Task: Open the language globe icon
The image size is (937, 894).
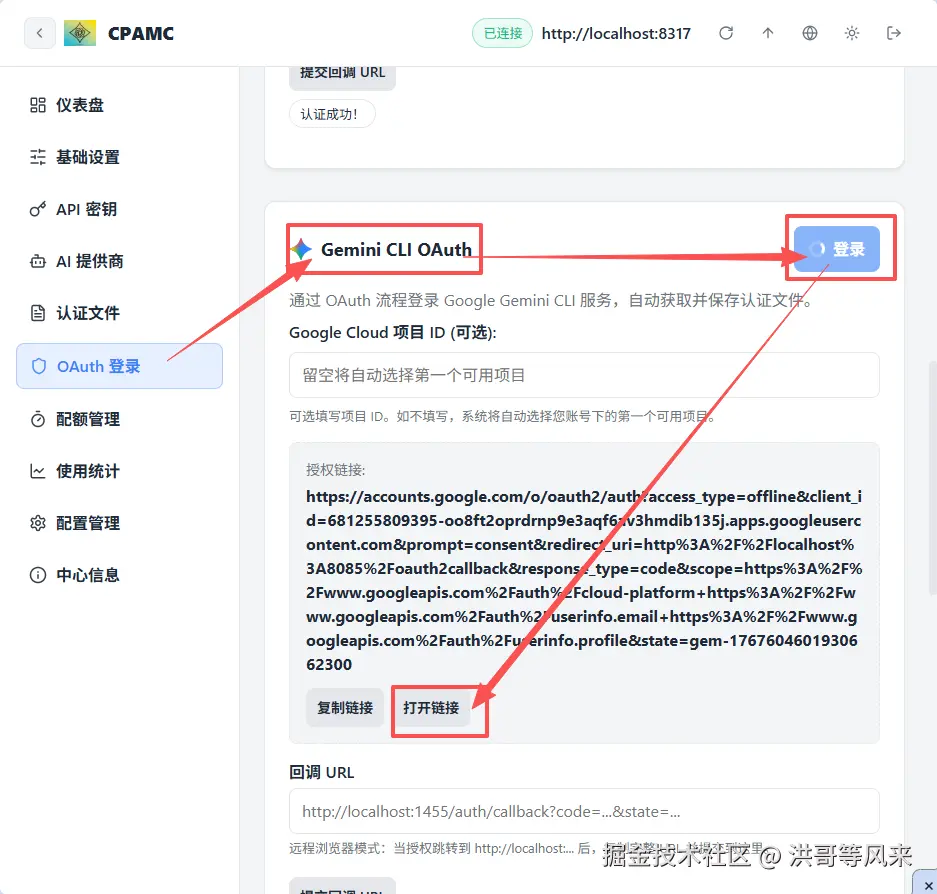Action: (809, 32)
